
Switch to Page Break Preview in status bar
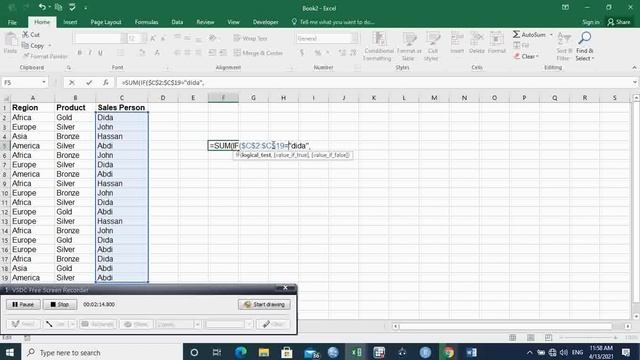[x=548, y=338]
